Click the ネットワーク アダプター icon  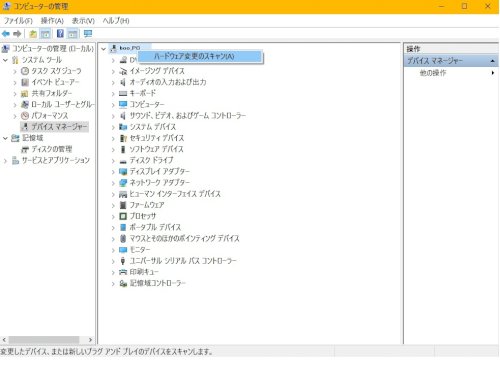(x=123, y=183)
